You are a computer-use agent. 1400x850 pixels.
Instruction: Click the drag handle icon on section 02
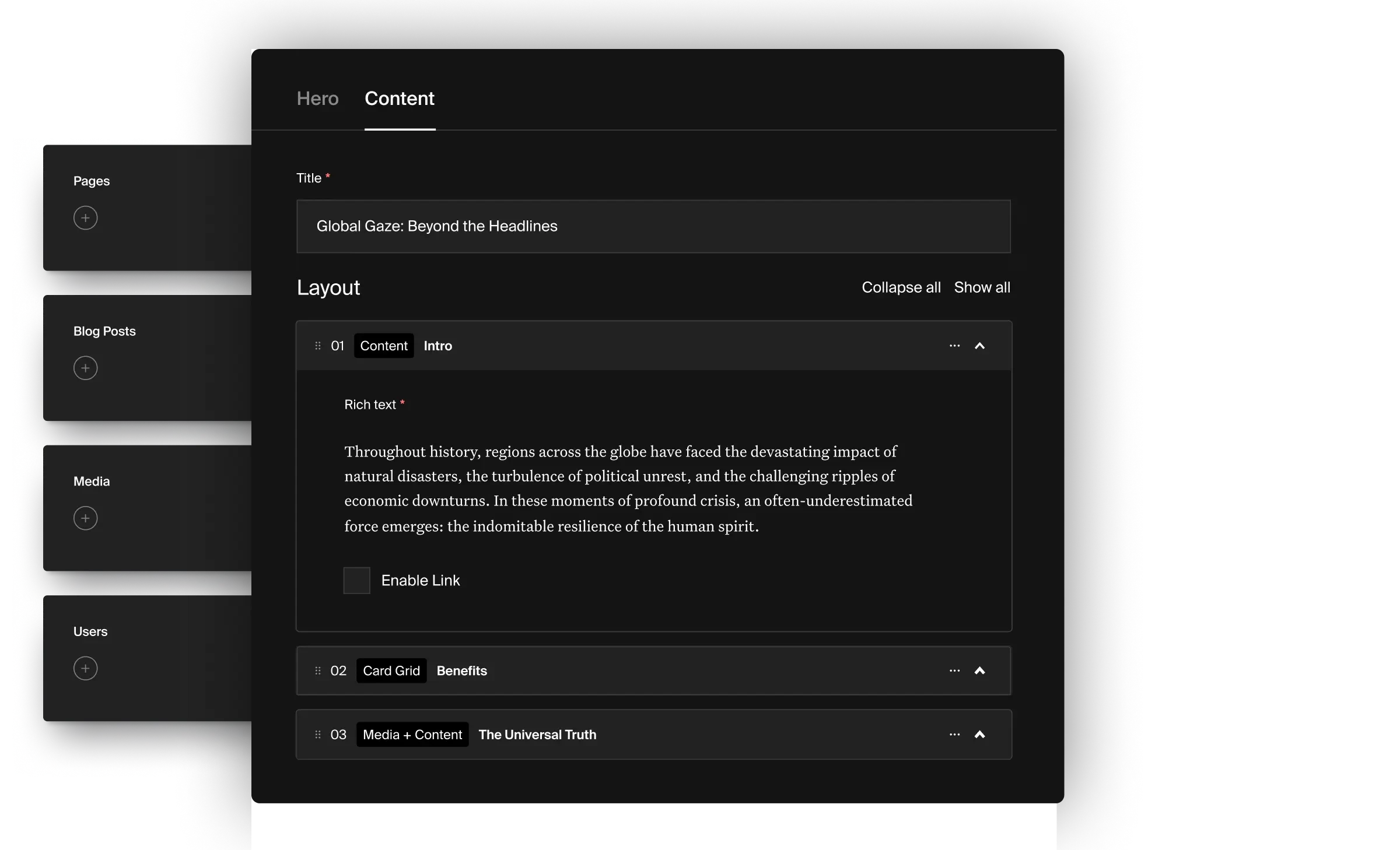[317, 670]
